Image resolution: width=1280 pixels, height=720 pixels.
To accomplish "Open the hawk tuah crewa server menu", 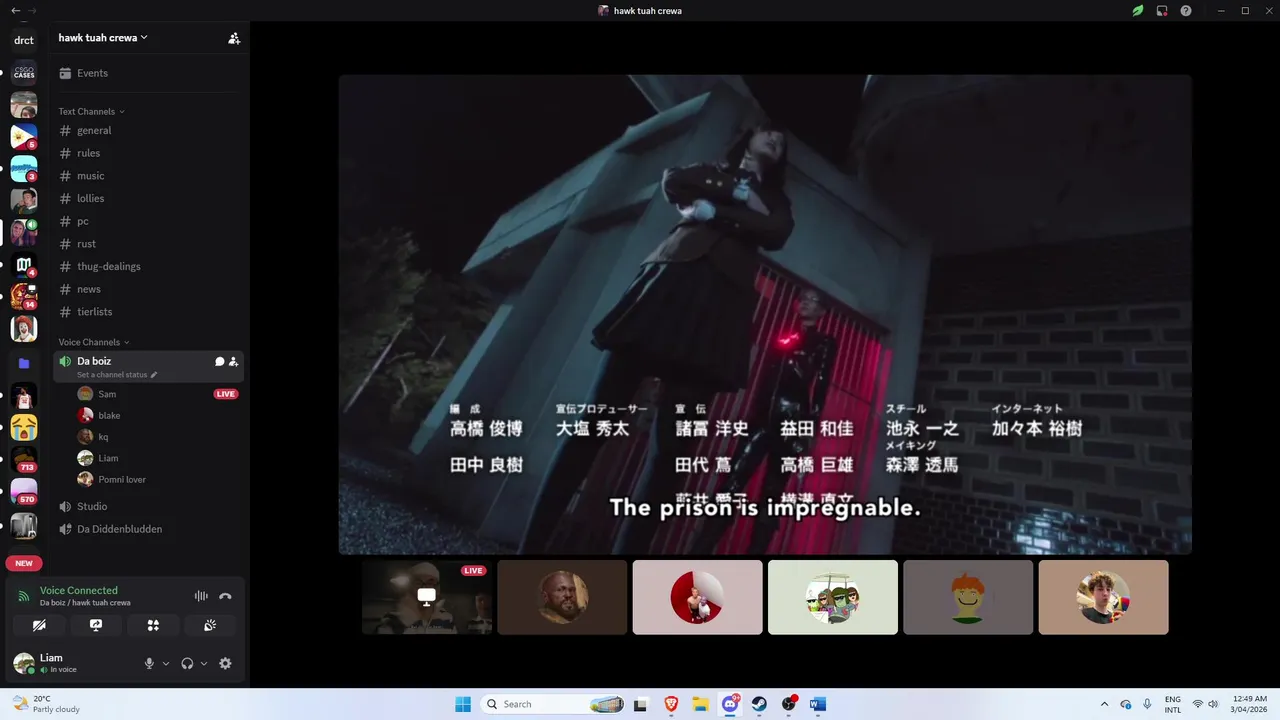I will [103, 38].
